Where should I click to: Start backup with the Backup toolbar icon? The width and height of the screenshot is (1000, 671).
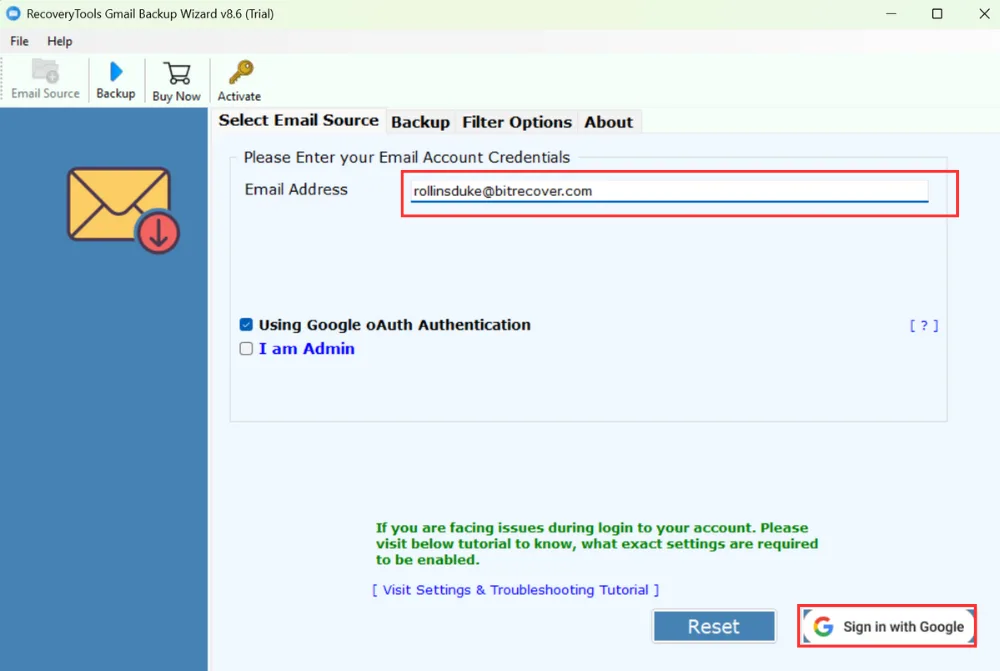[x=115, y=80]
